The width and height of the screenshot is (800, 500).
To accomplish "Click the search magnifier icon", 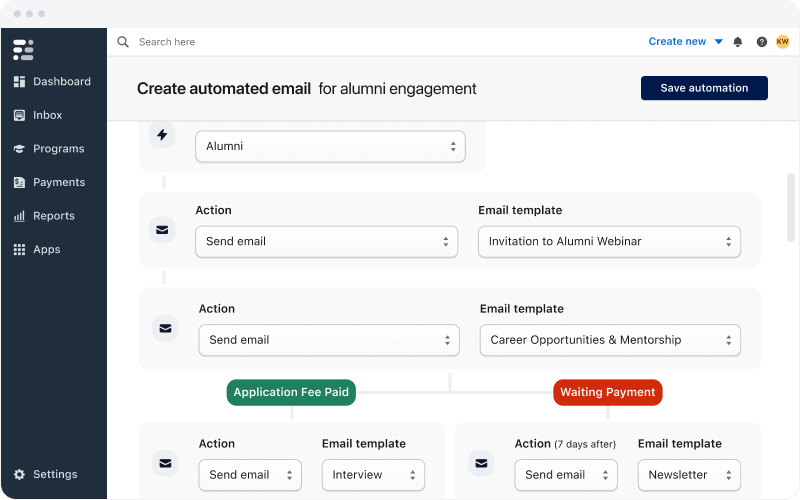I will [123, 42].
